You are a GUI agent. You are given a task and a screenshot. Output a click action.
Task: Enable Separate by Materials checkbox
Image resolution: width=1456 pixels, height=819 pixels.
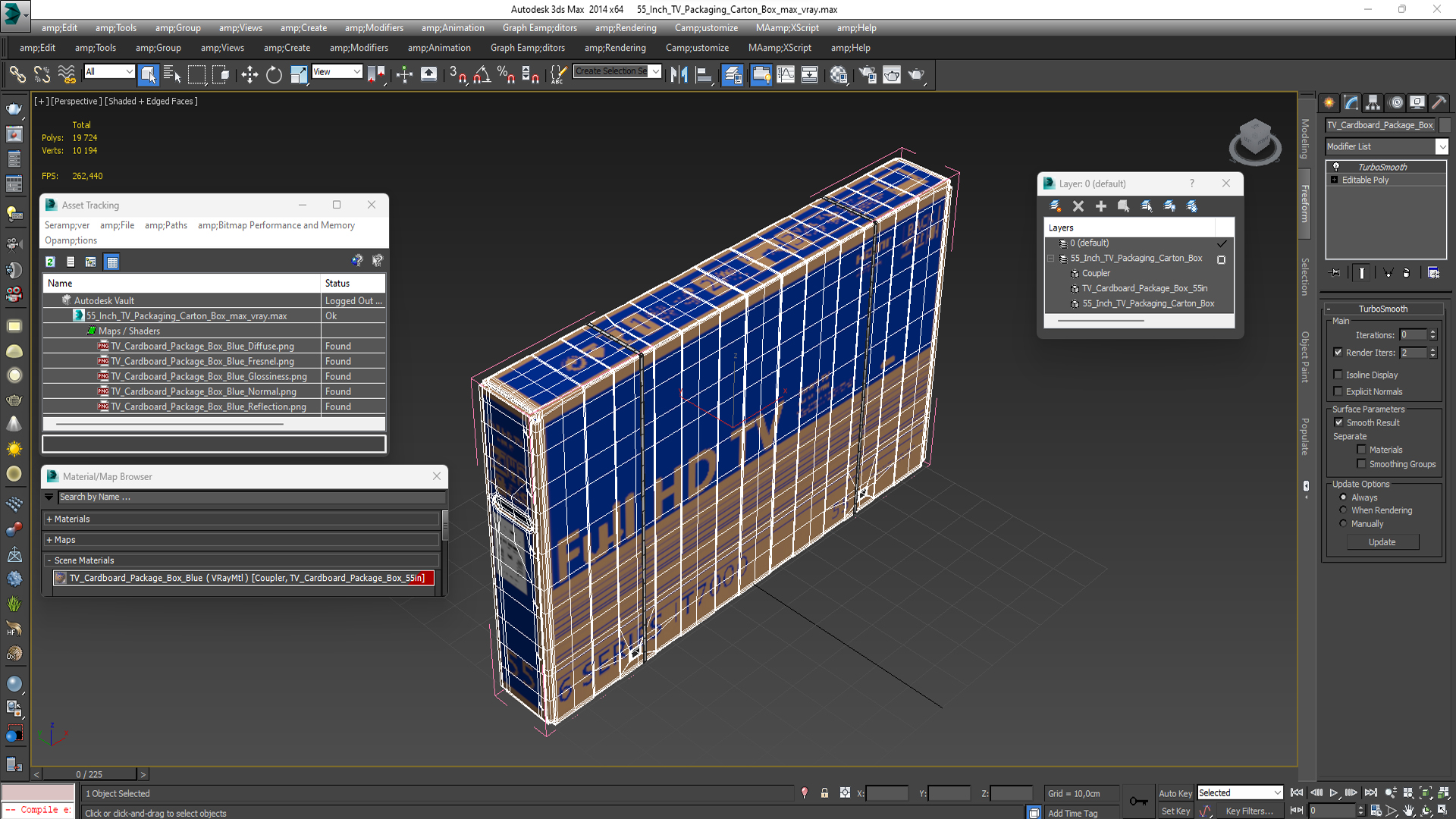[x=1361, y=450]
